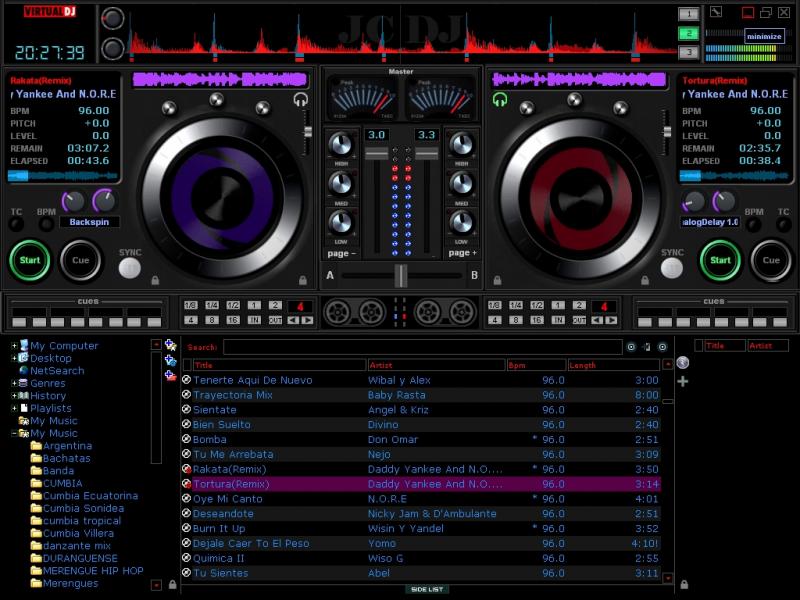Click SIDE LIST button at bottom
The width and height of the screenshot is (800, 600).
pyautogui.click(x=427, y=589)
